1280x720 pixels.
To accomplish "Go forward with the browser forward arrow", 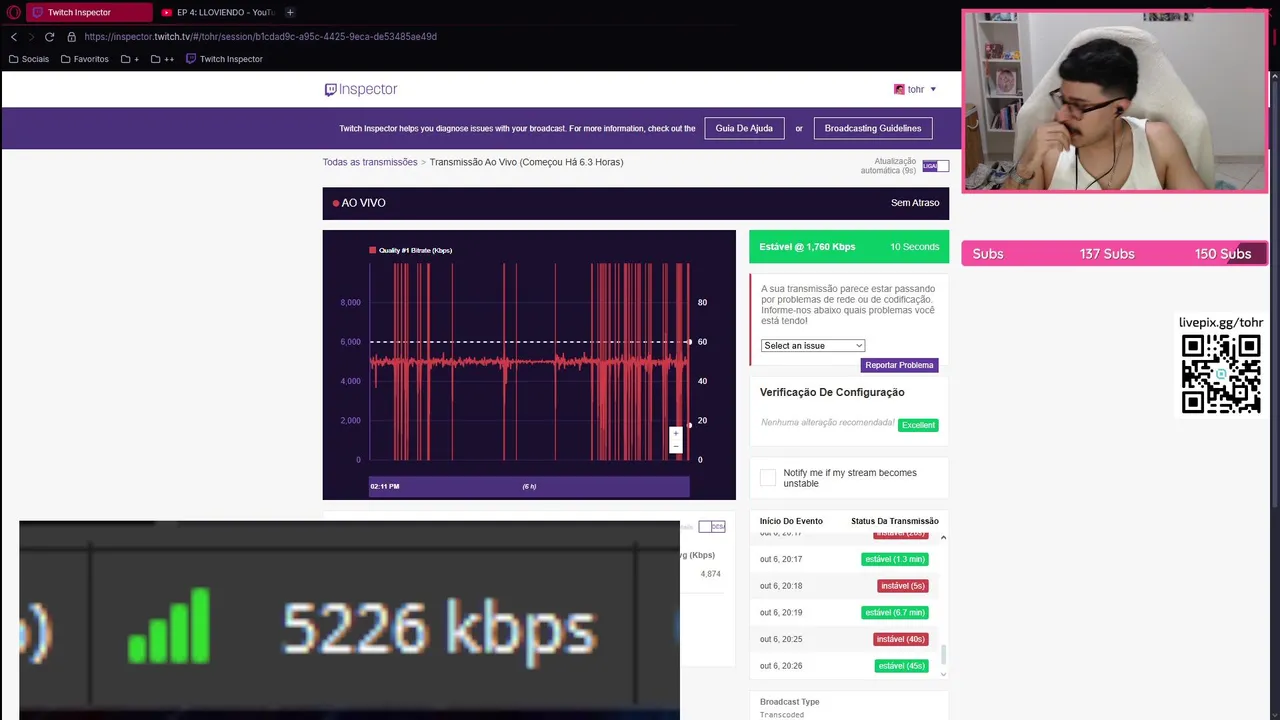I will coord(31,37).
